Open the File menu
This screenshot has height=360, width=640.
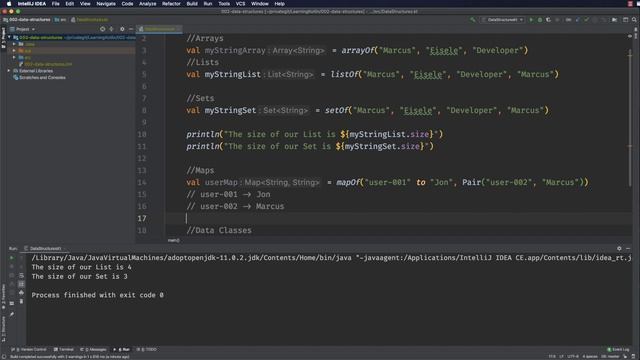tap(56, 4)
